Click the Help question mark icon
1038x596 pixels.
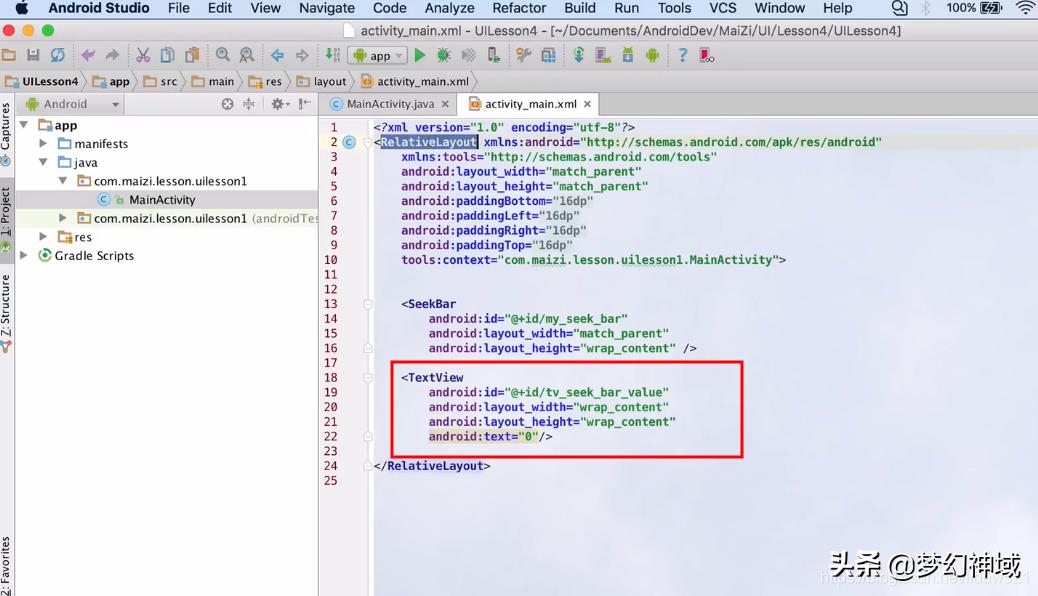pos(683,56)
